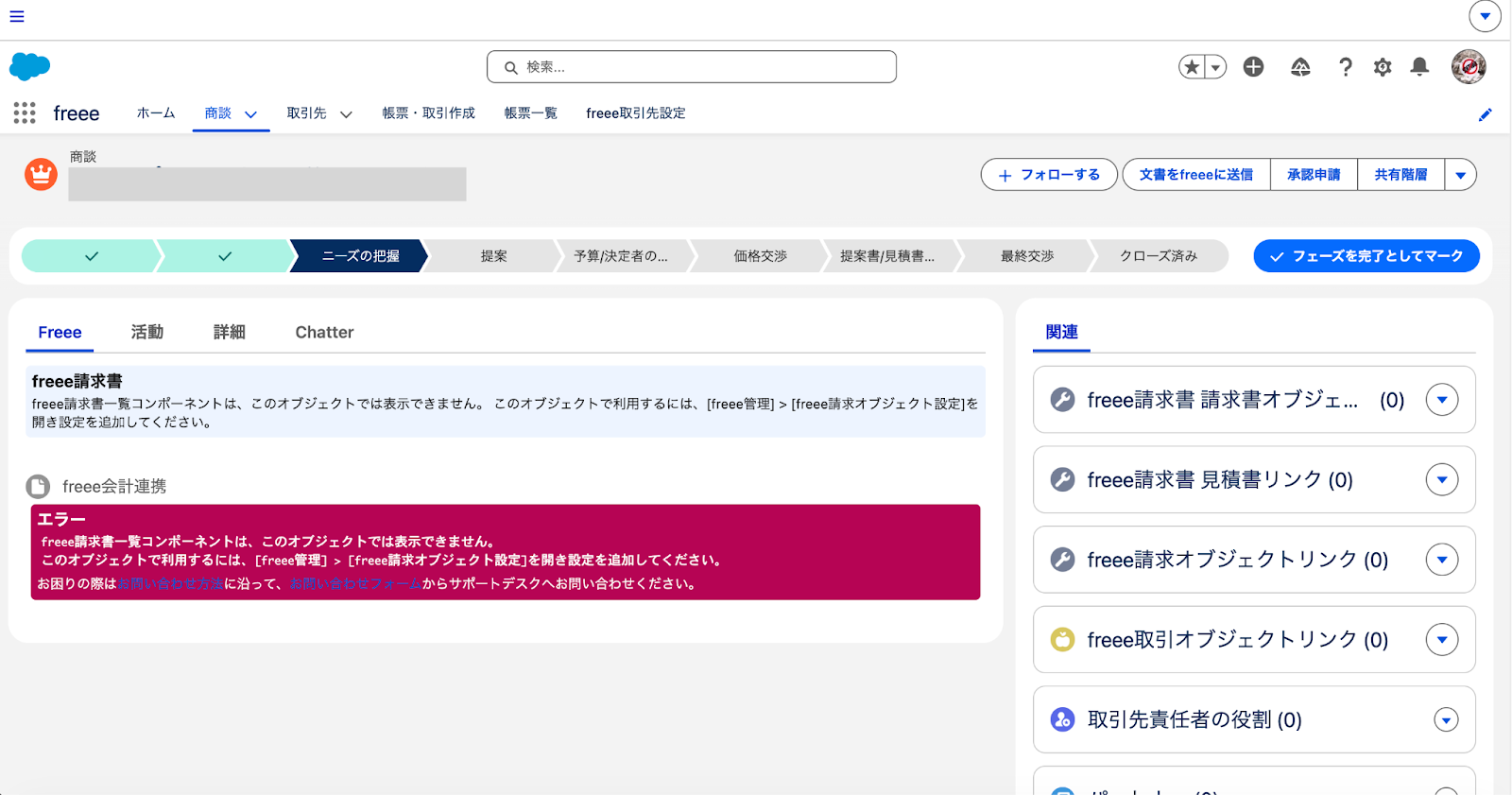Click the orange crown opportunity icon
This screenshot has height=795, width=1512.
41,174
